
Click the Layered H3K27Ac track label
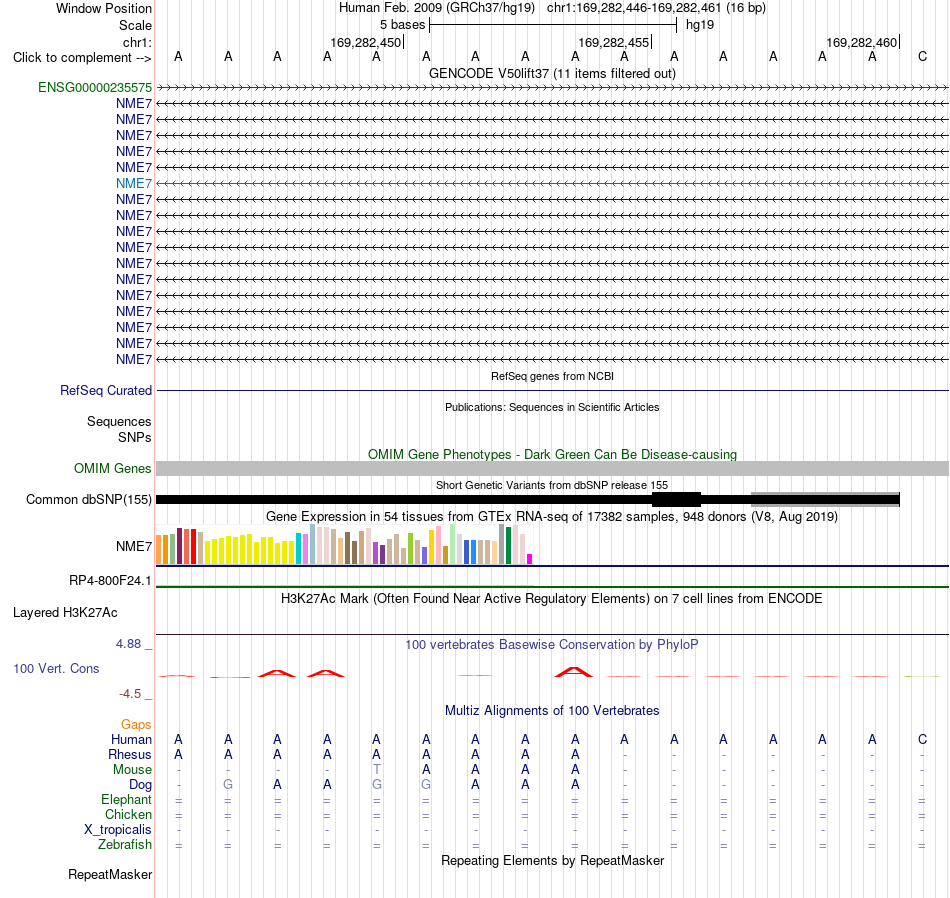65,613
